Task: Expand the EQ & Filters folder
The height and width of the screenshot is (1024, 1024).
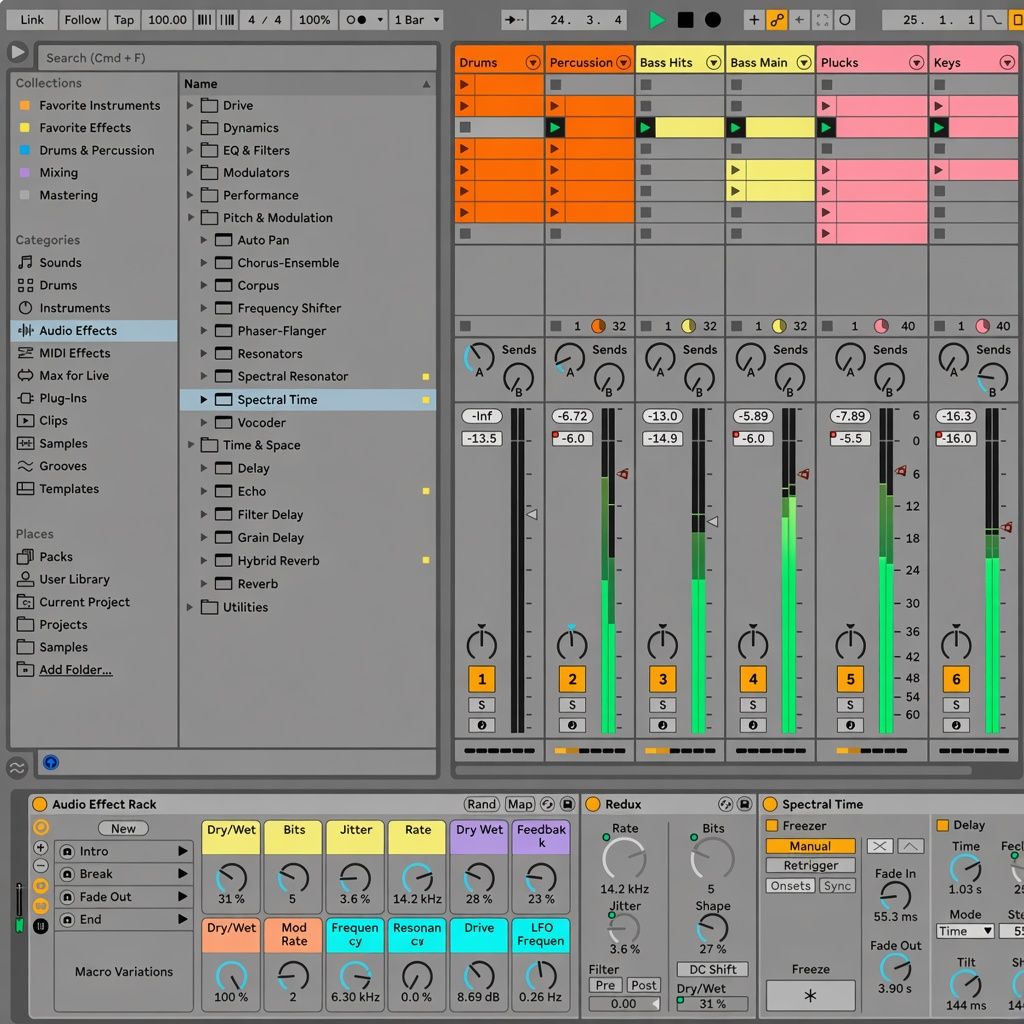Action: 190,150
